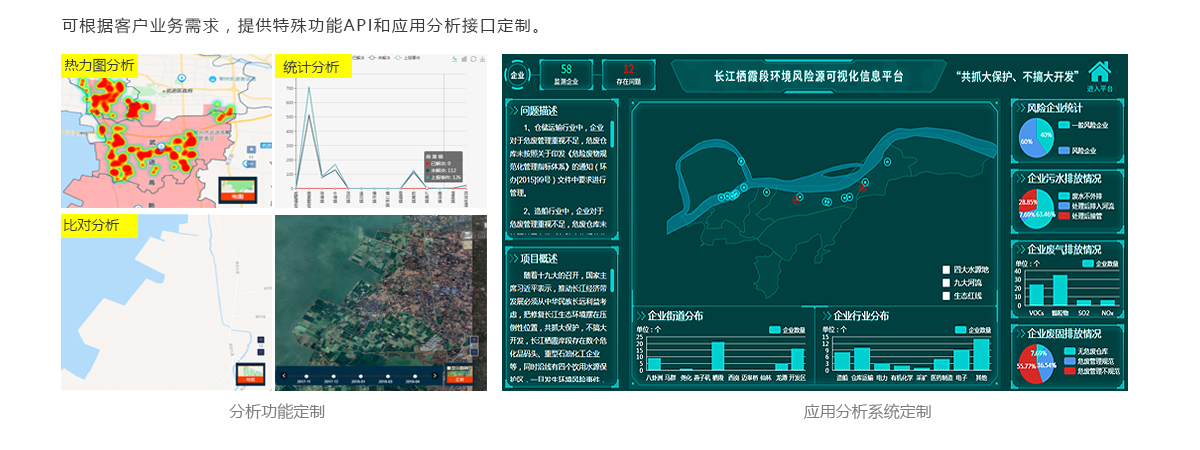This screenshot has width=1200, height=450.
Task: Select the 存在问题 count tab
Action: click(x=628, y=75)
